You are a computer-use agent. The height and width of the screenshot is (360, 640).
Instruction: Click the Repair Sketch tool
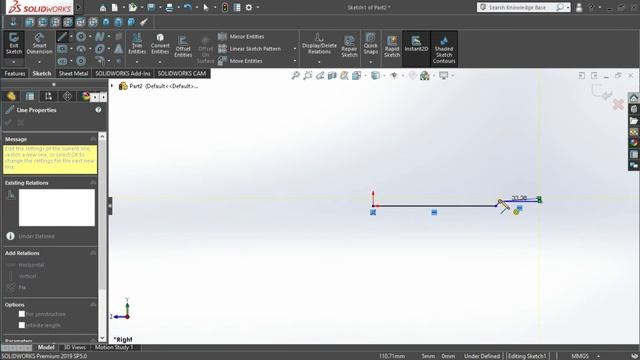pyautogui.click(x=349, y=46)
